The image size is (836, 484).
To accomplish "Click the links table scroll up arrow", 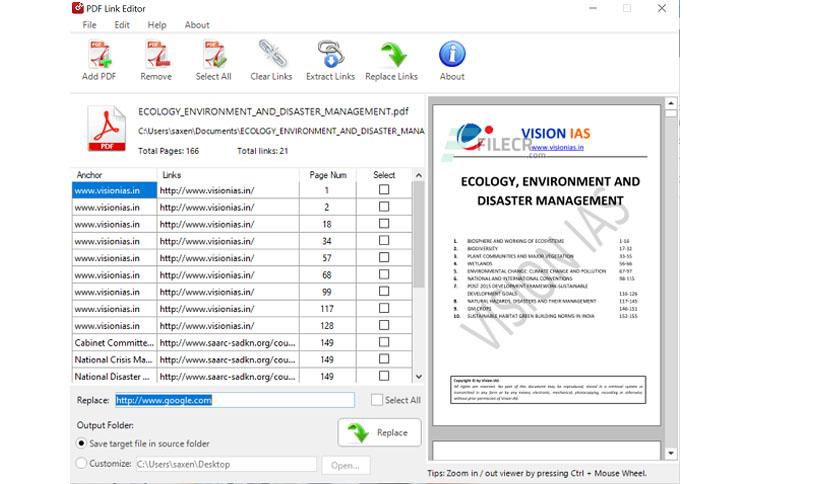I will point(419,175).
